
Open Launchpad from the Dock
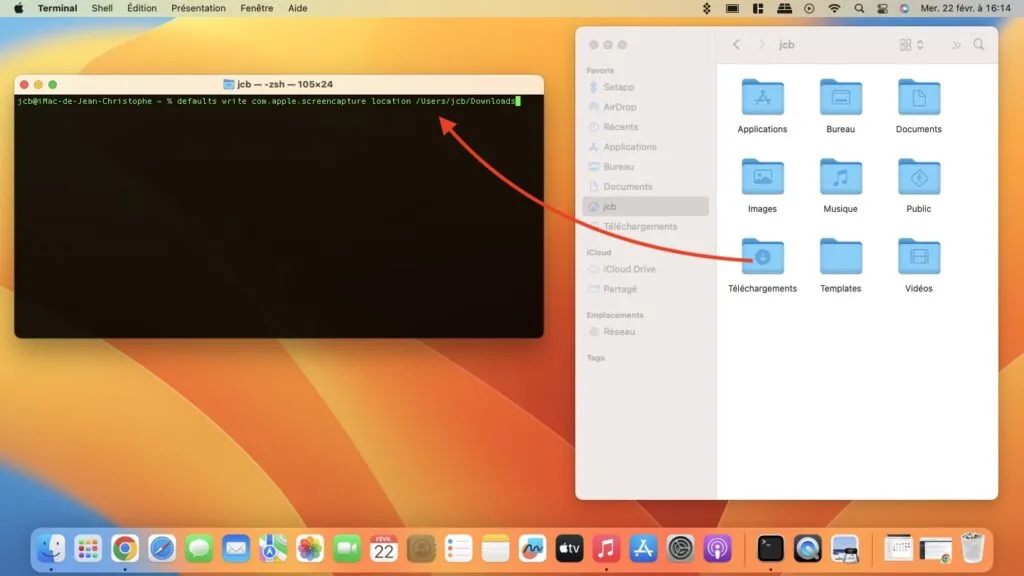(x=88, y=548)
